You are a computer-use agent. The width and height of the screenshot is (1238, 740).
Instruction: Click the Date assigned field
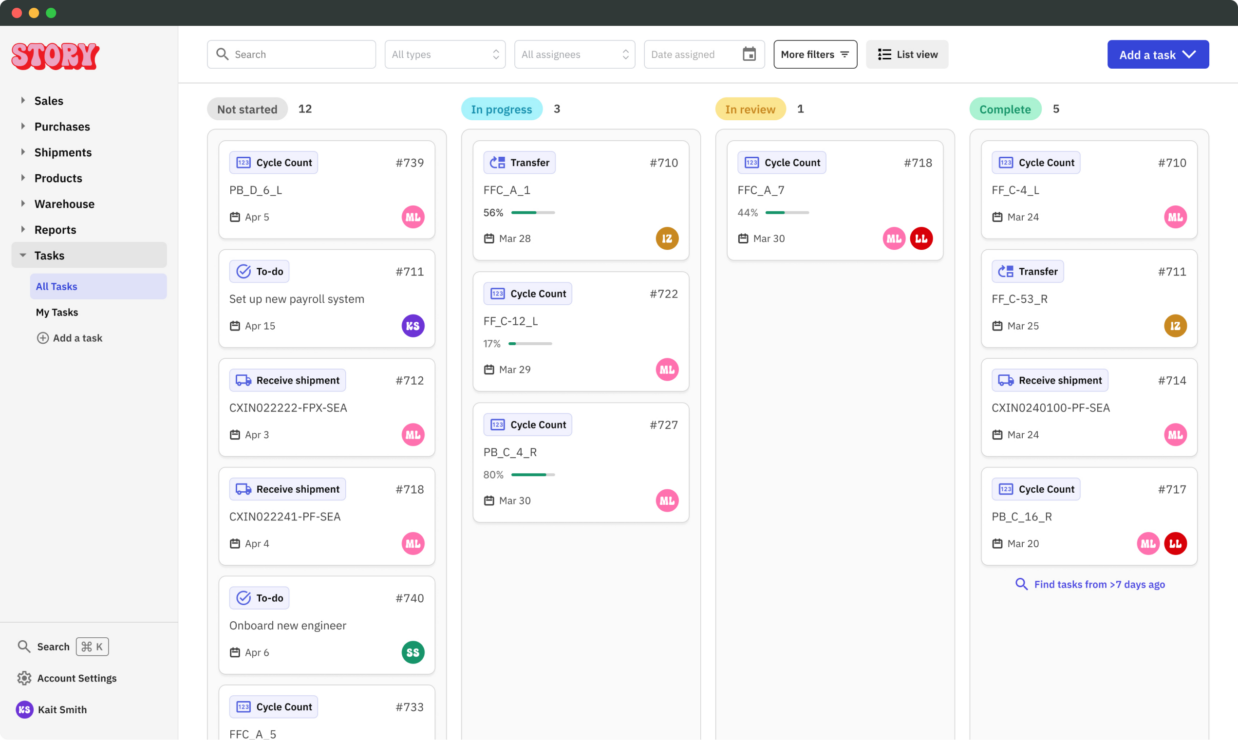click(704, 55)
